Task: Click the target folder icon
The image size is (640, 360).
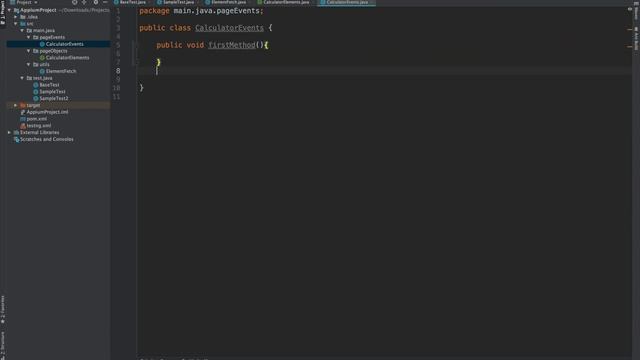Action: coord(23,105)
